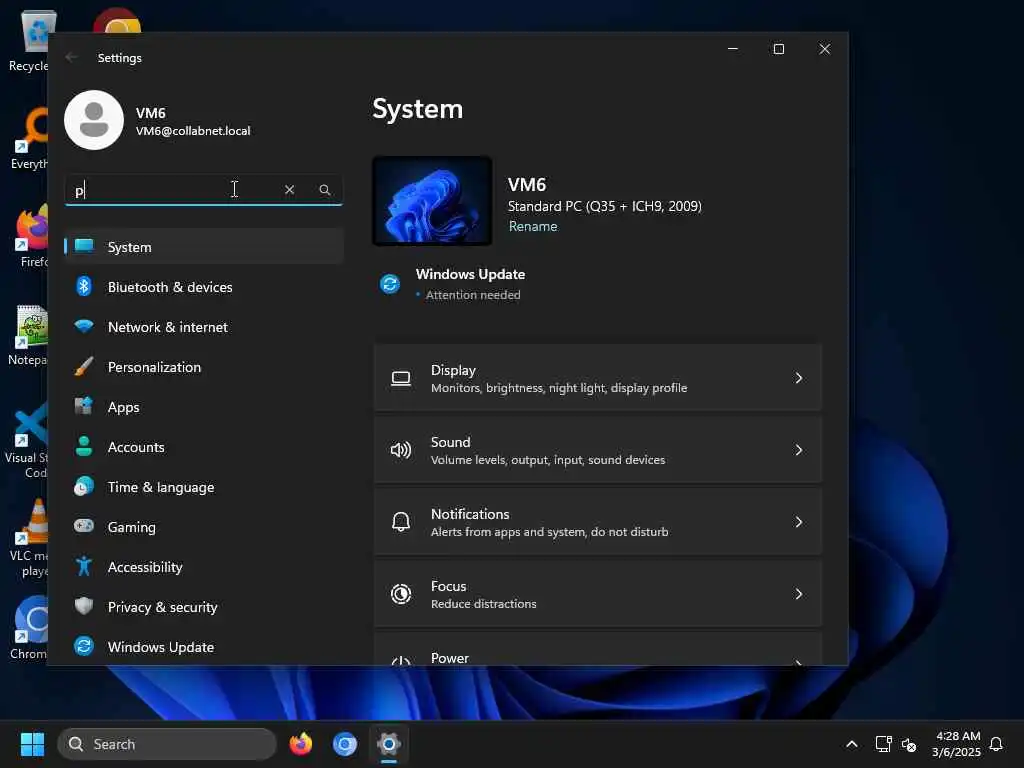This screenshot has height=768, width=1024.
Task: Open Display settings card
Action: pos(598,378)
